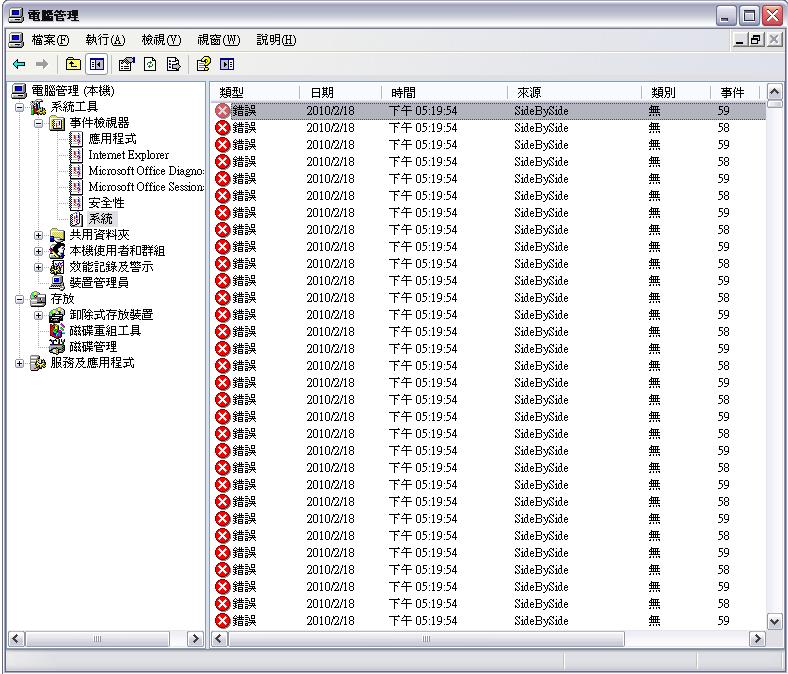This screenshot has width=788, height=674.
Task: Toggle the Show/Hide Console Tree button
Action: [97, 64]
